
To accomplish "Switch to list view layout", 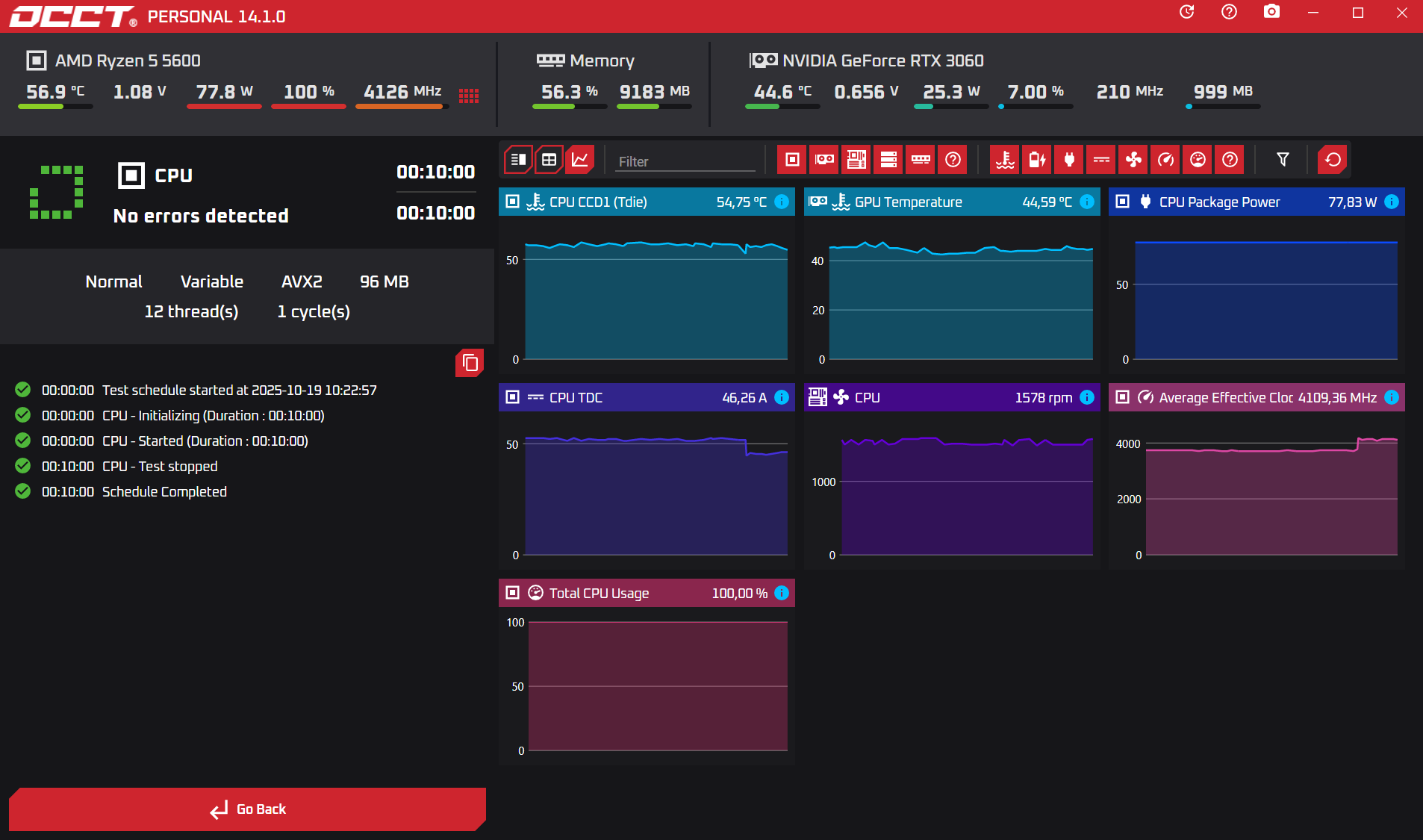I will point(518,160).
